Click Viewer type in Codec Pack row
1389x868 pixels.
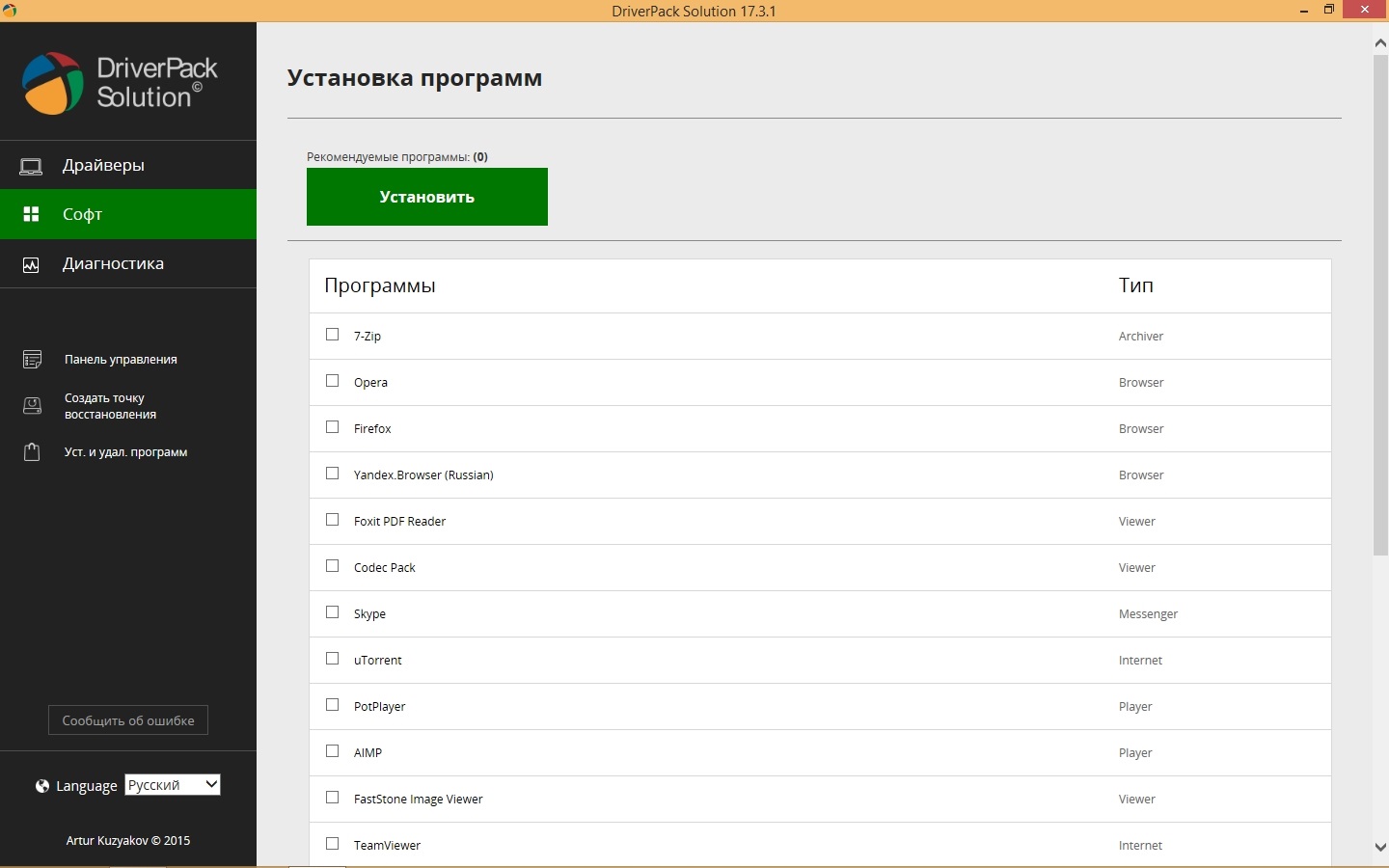point(1137,568)
